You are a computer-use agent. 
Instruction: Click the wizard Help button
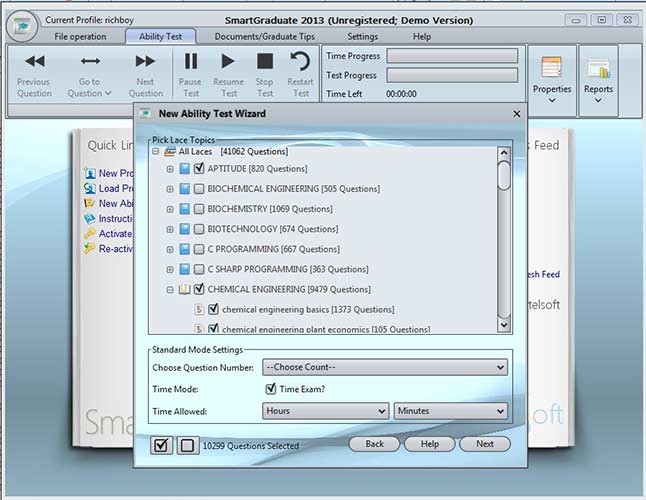tap(430, 444)
